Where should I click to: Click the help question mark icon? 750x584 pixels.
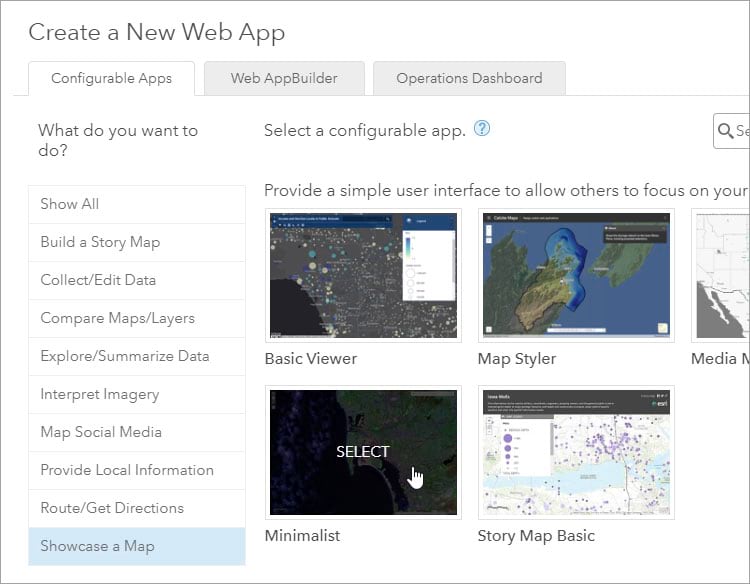pos(483,129)
